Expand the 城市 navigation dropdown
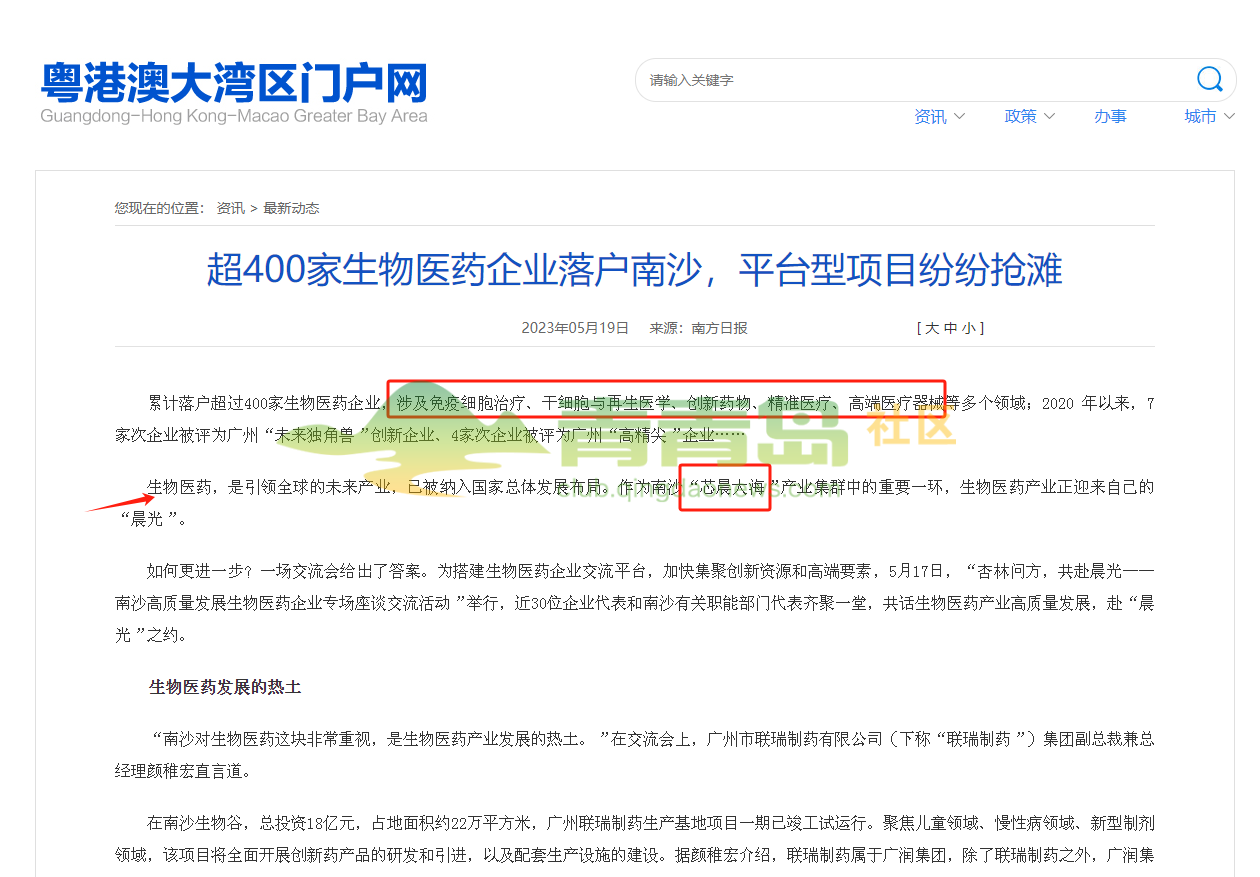The height and width of the screenshot is (877, 1260). (1209, 116)
